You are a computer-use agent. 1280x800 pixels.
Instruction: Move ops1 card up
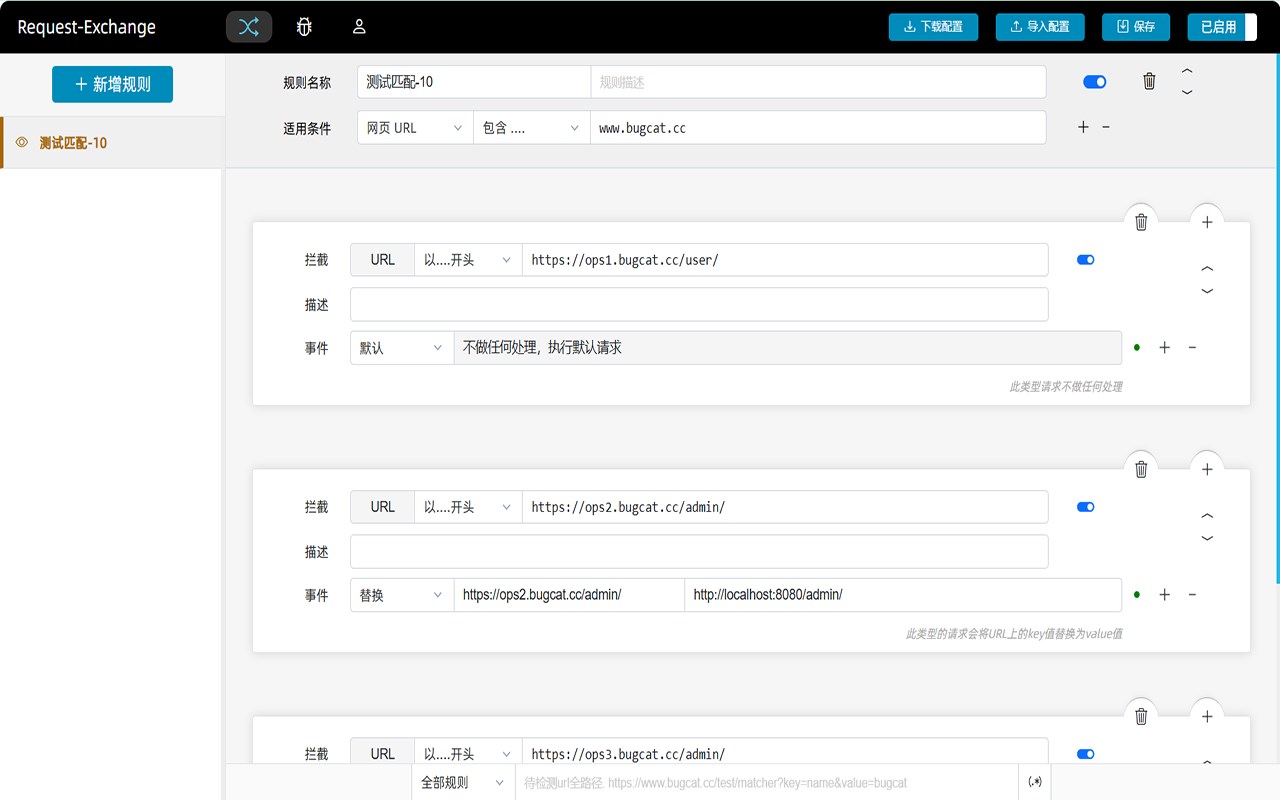tap(1207, 269)
